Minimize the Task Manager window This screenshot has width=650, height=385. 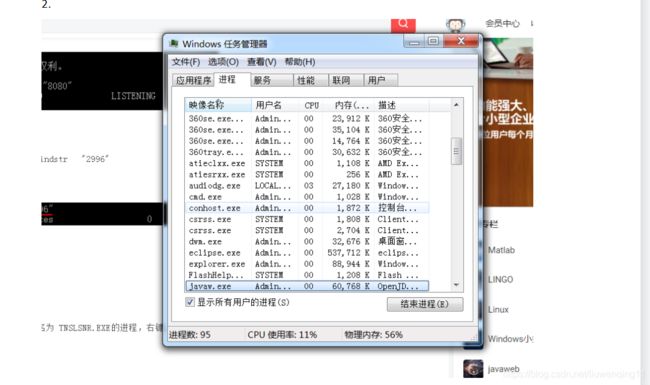pos(414,41)
